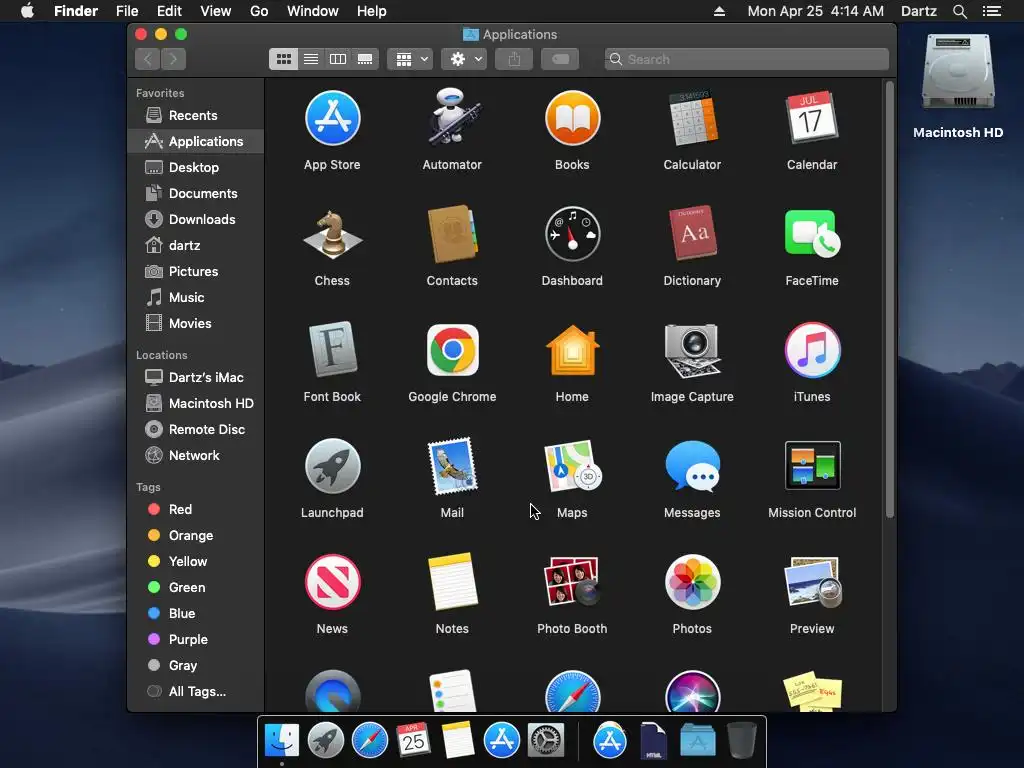Click the Mission Control app icon
This screenshot has height=768, width=1024.
coord(812,466)
